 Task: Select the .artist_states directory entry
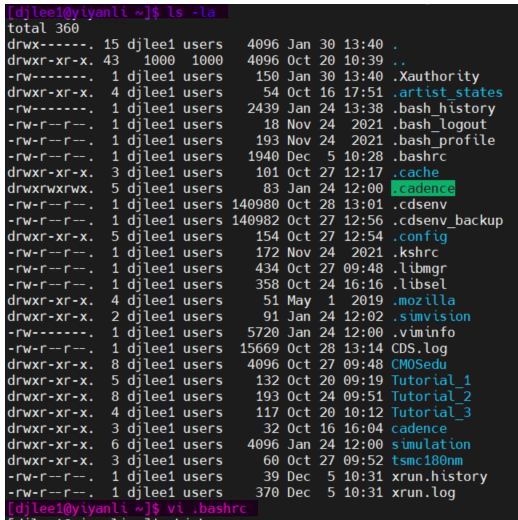tap(447, 93)
